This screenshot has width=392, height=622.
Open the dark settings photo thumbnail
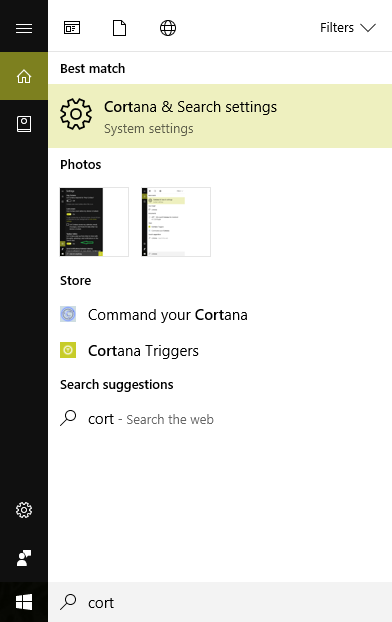tap(94, 222)
